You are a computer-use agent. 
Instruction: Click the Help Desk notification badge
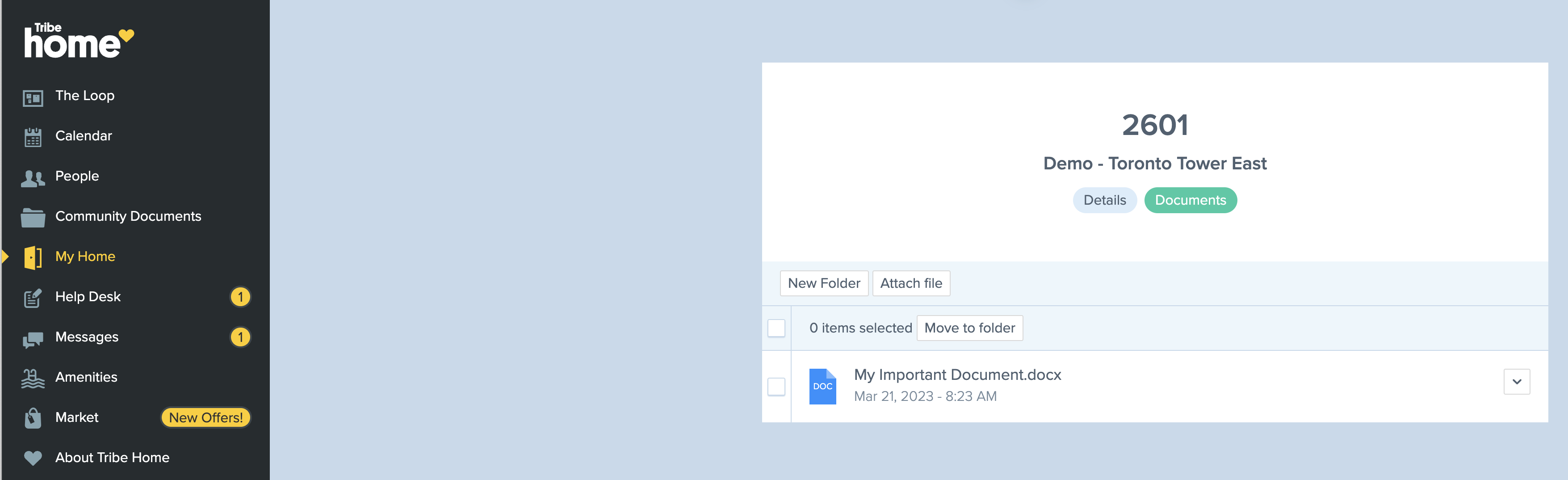tap(240, 297)
